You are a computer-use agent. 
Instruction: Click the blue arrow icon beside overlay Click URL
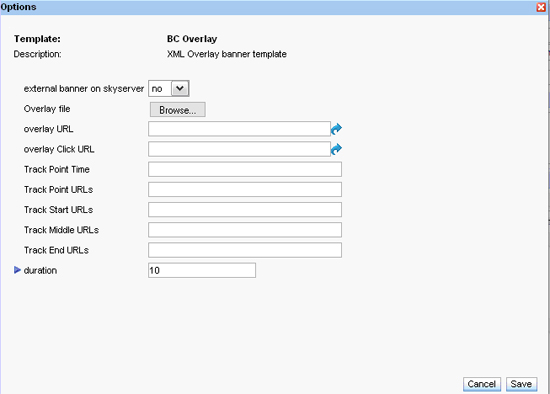336,149
